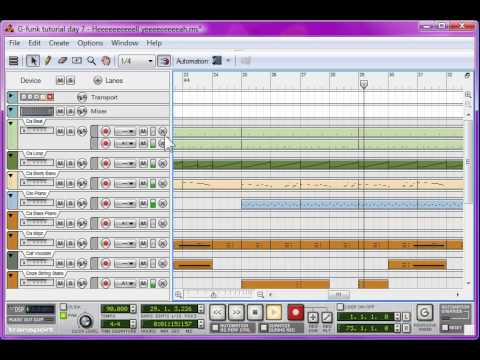Toggle the Click metronome checkbox
Image resolution: width=480 pixels, height=360 pixels.
[x=63, y=307]
